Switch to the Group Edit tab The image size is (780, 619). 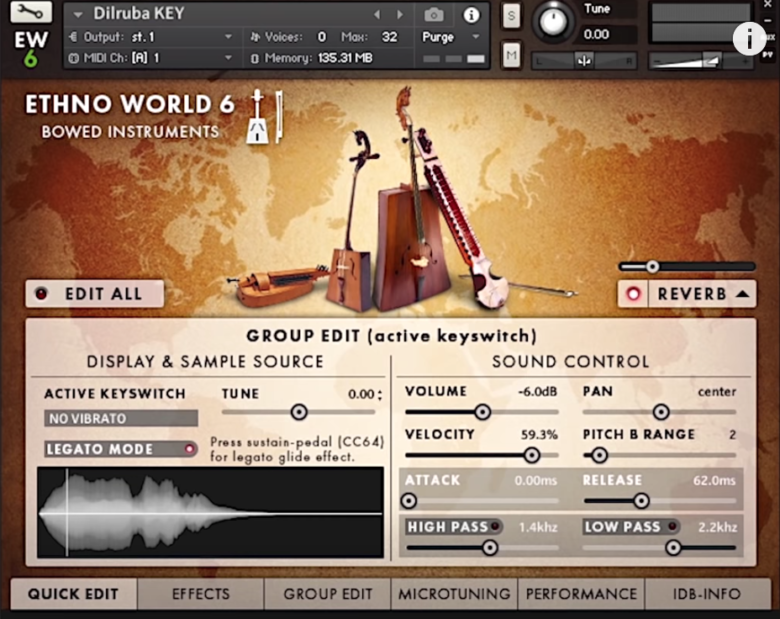pos(328,594)
